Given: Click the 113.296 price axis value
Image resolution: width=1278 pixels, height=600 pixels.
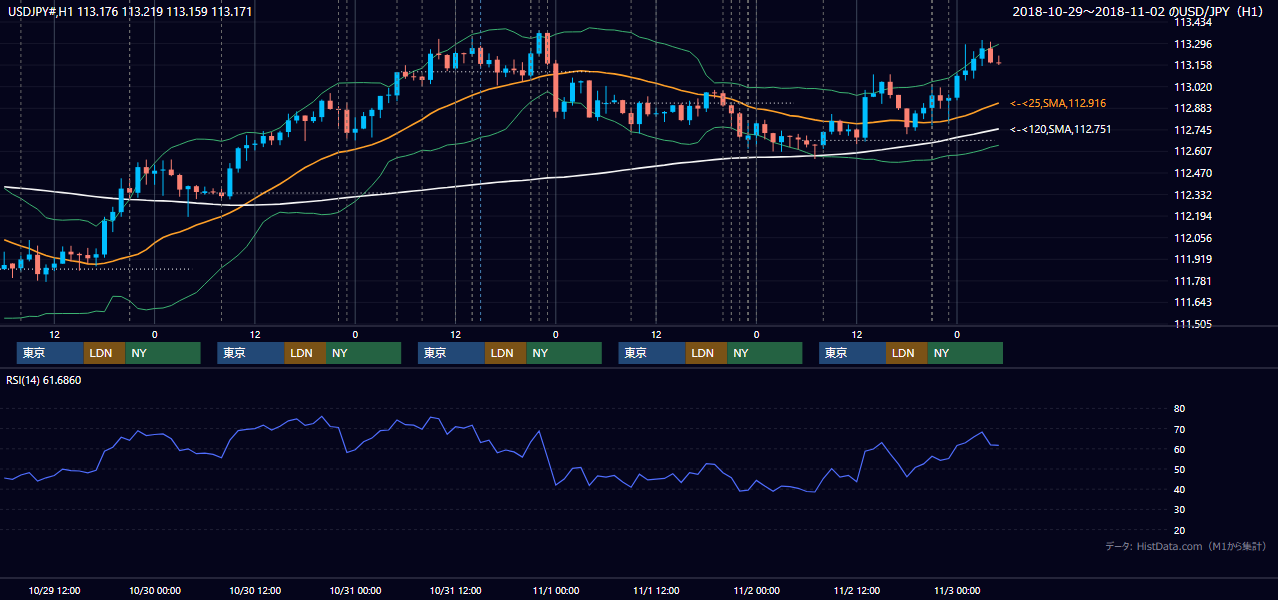Looking at the screenshot, I should (1192, 44).
